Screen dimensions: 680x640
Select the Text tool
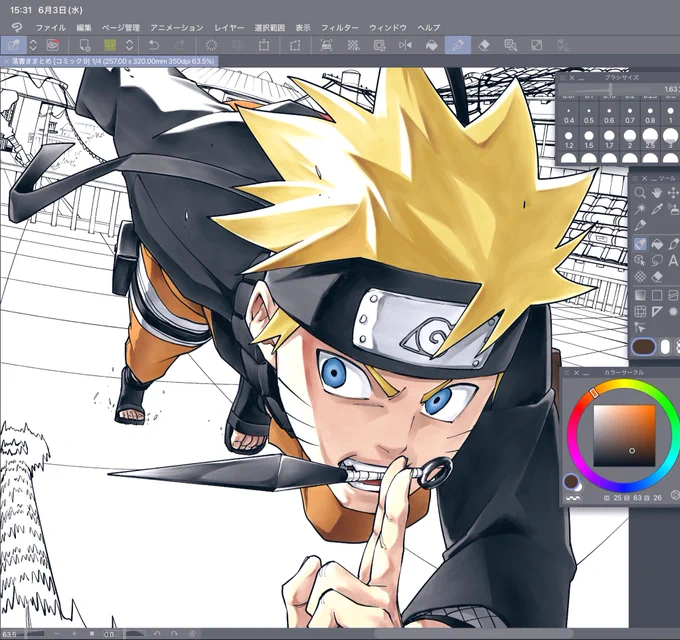pos(673,260)
